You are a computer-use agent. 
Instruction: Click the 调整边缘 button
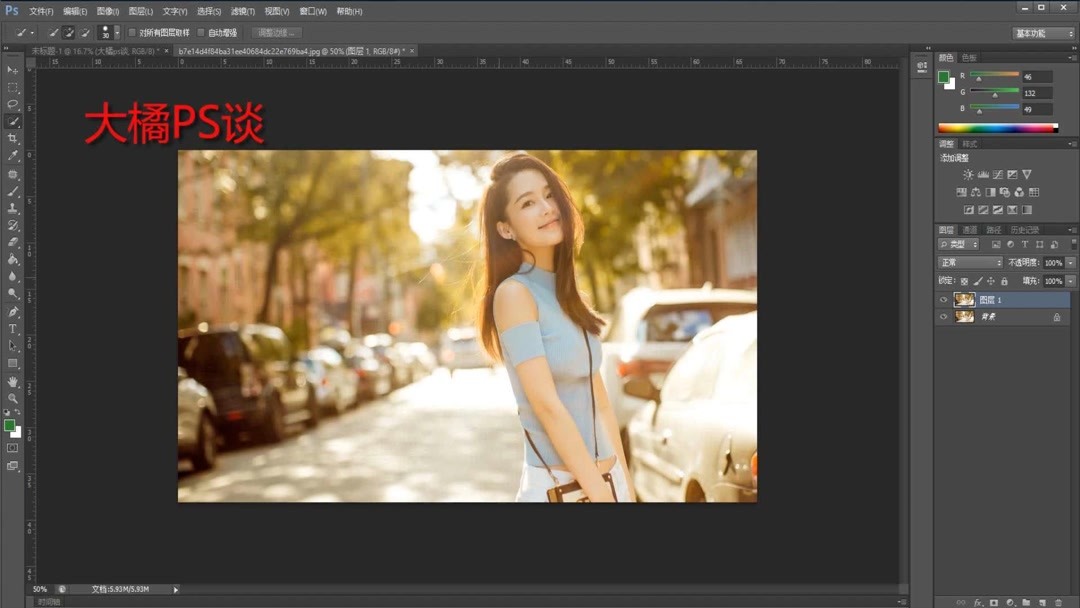coord(276,33)
